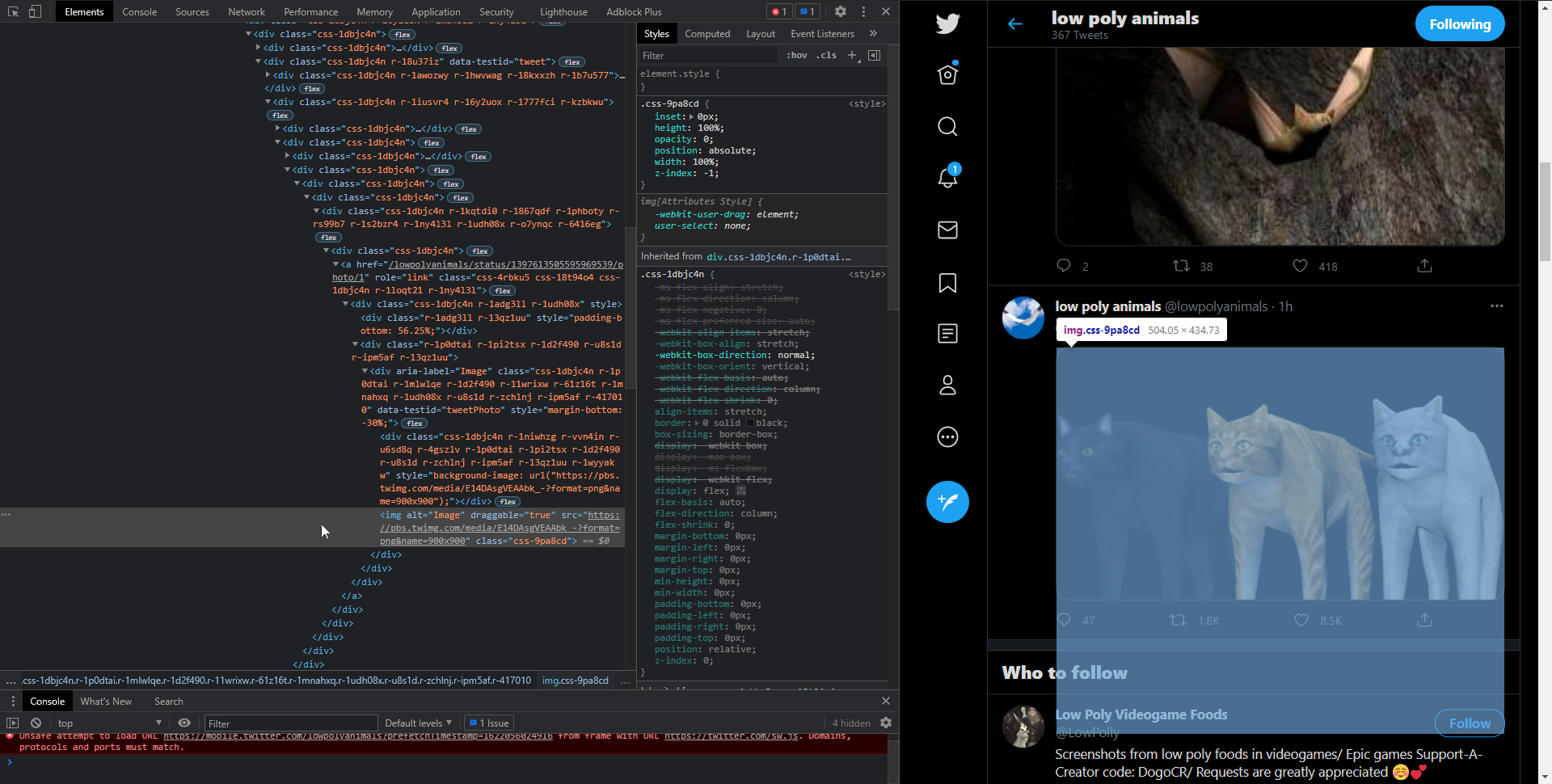1552x784 pixels.
Task: Open the Default levels dropdown
Action: point(418,723)
